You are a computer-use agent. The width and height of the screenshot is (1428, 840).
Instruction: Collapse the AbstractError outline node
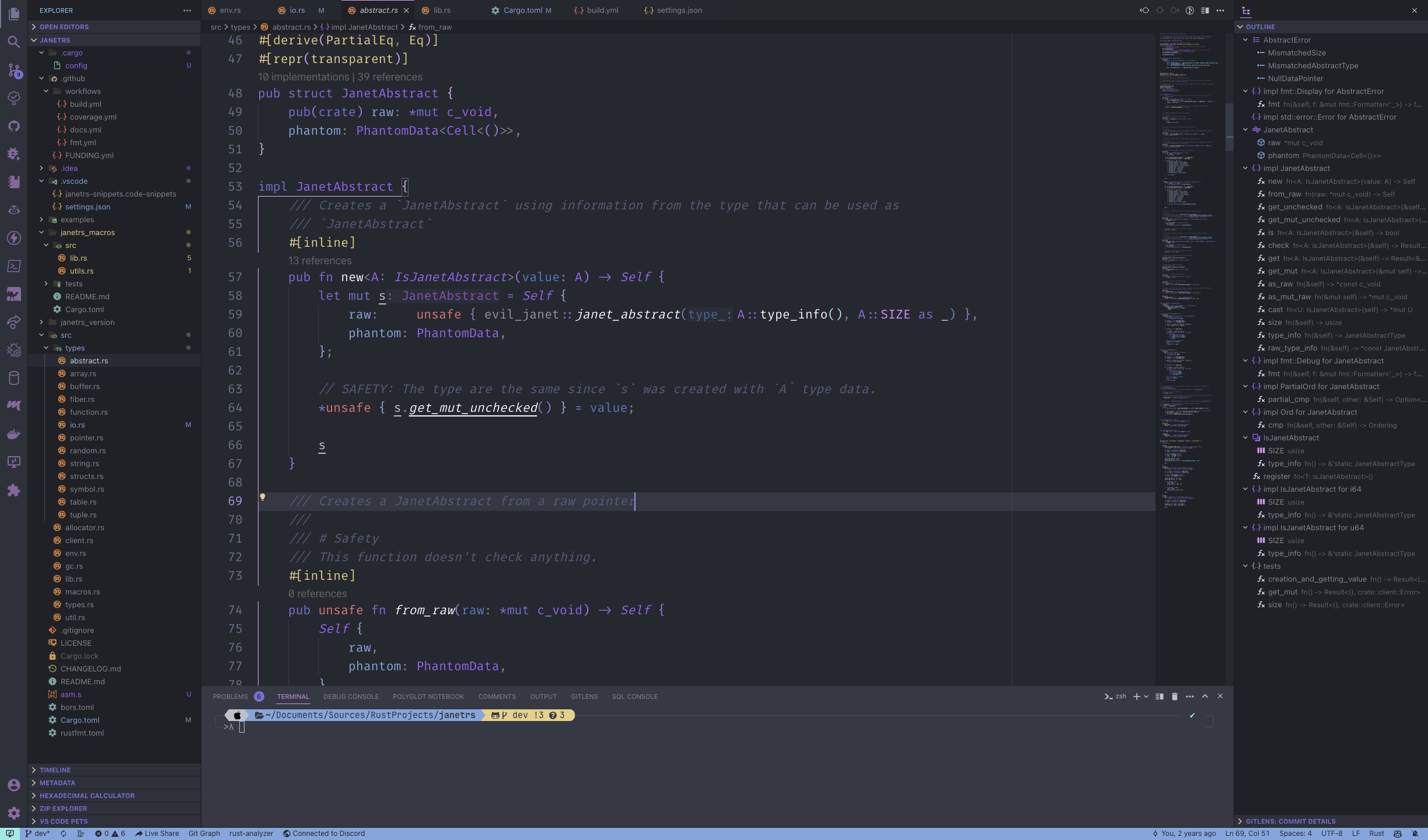[1245, 40]
